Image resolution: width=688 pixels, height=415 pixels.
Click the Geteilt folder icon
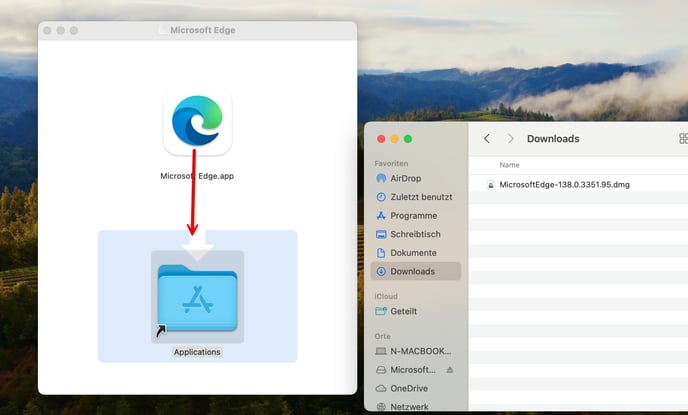tap(381, 311)
